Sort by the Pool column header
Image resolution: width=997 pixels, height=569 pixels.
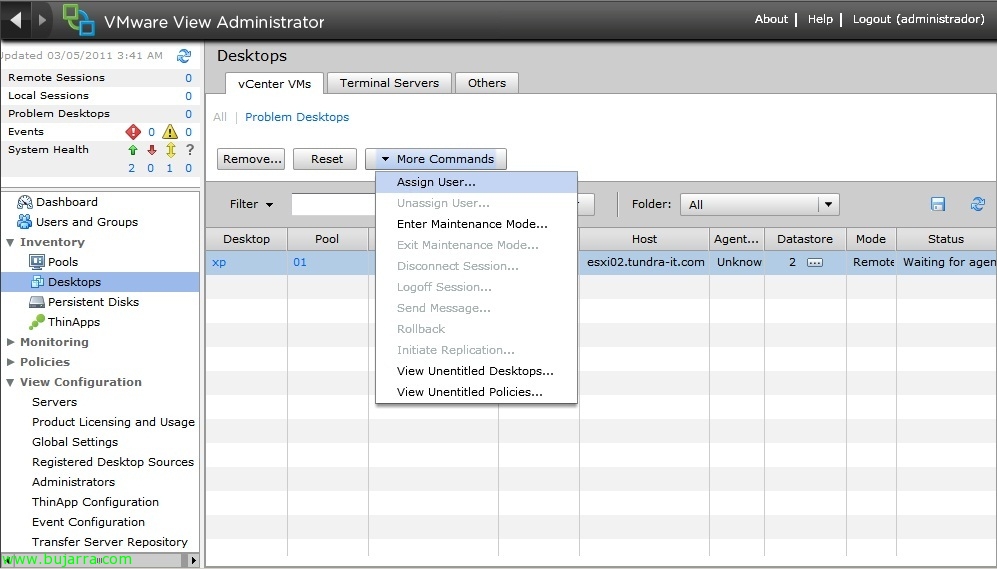[327, 239]
